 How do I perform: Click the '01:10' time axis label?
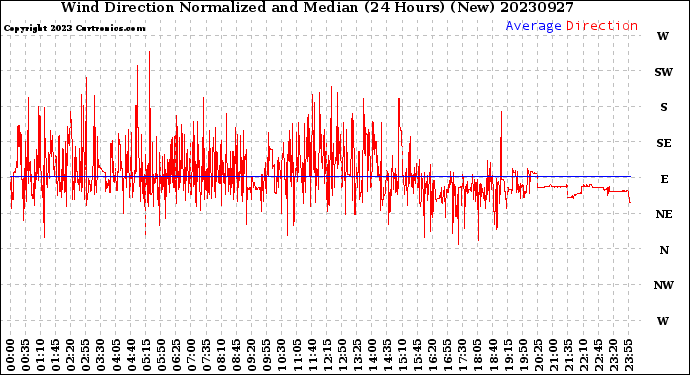pos(40,355)
